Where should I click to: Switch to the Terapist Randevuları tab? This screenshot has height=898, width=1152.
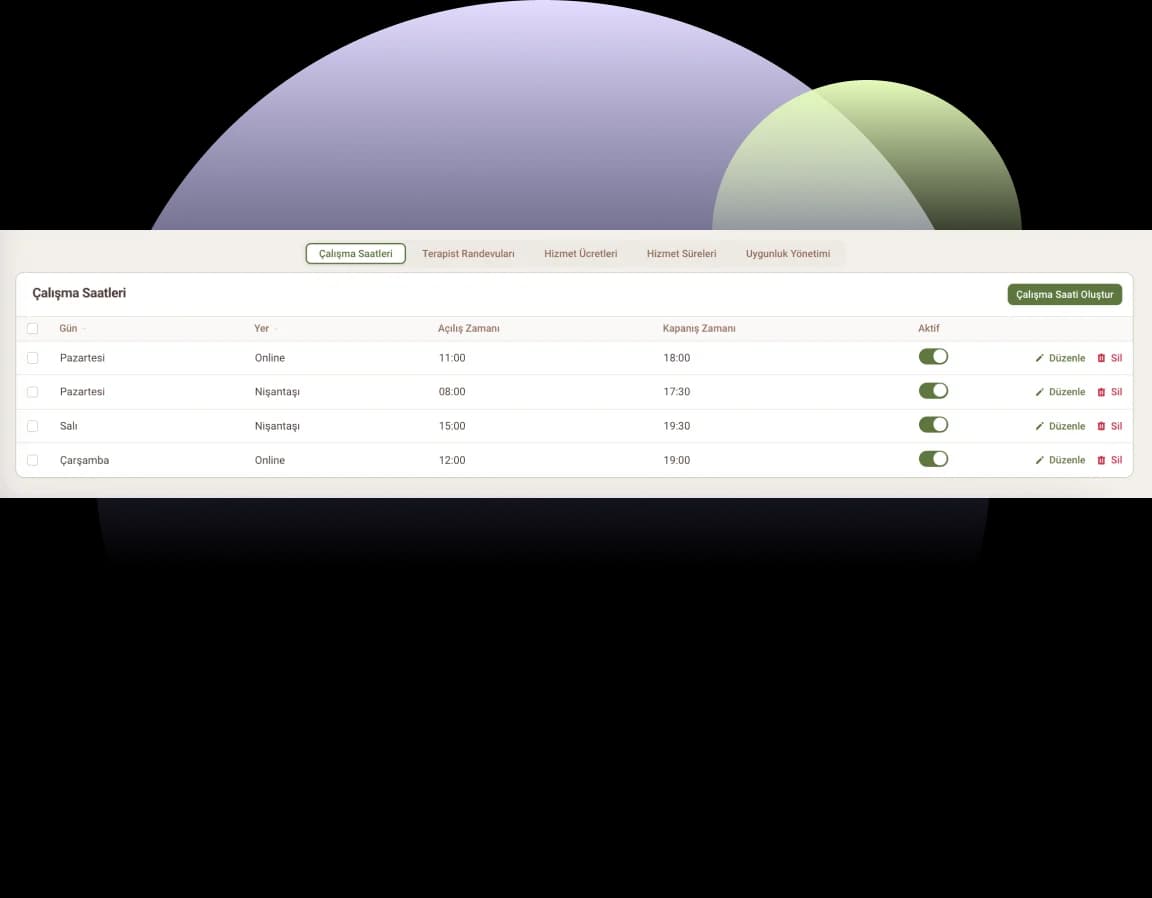coord(468,254)
